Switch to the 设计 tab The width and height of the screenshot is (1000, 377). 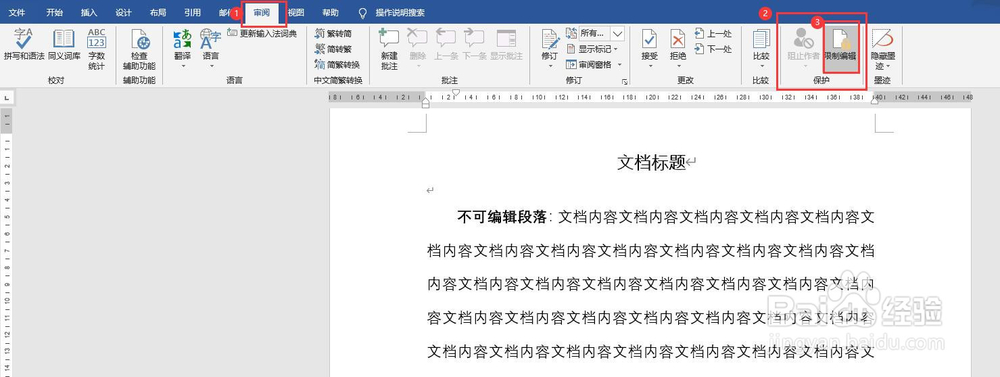point(124,13)
